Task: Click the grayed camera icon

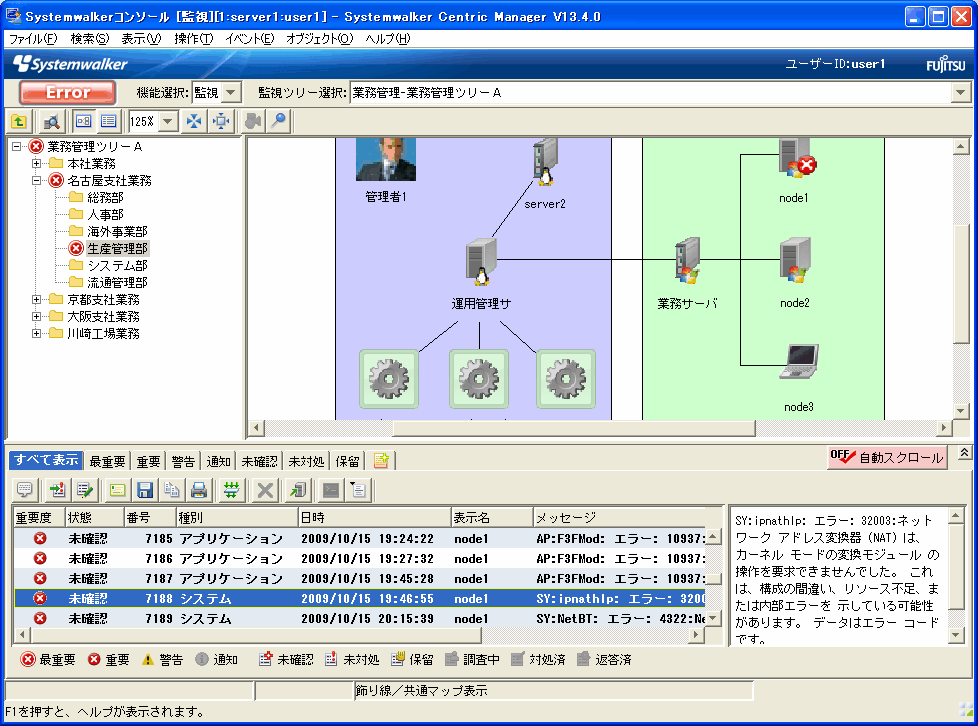Action: [253, 121]
